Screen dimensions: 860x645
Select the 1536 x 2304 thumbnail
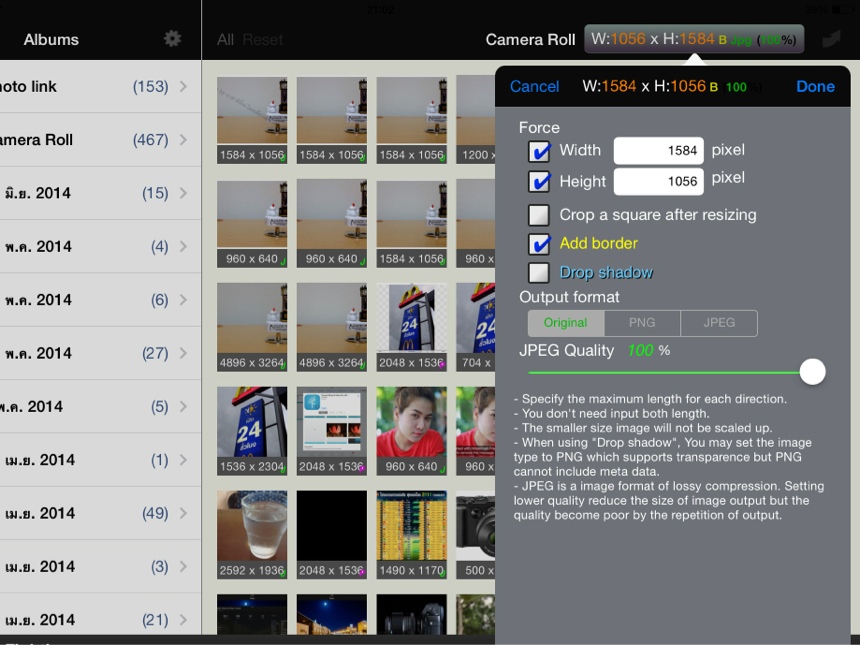(x=252, y=431)
